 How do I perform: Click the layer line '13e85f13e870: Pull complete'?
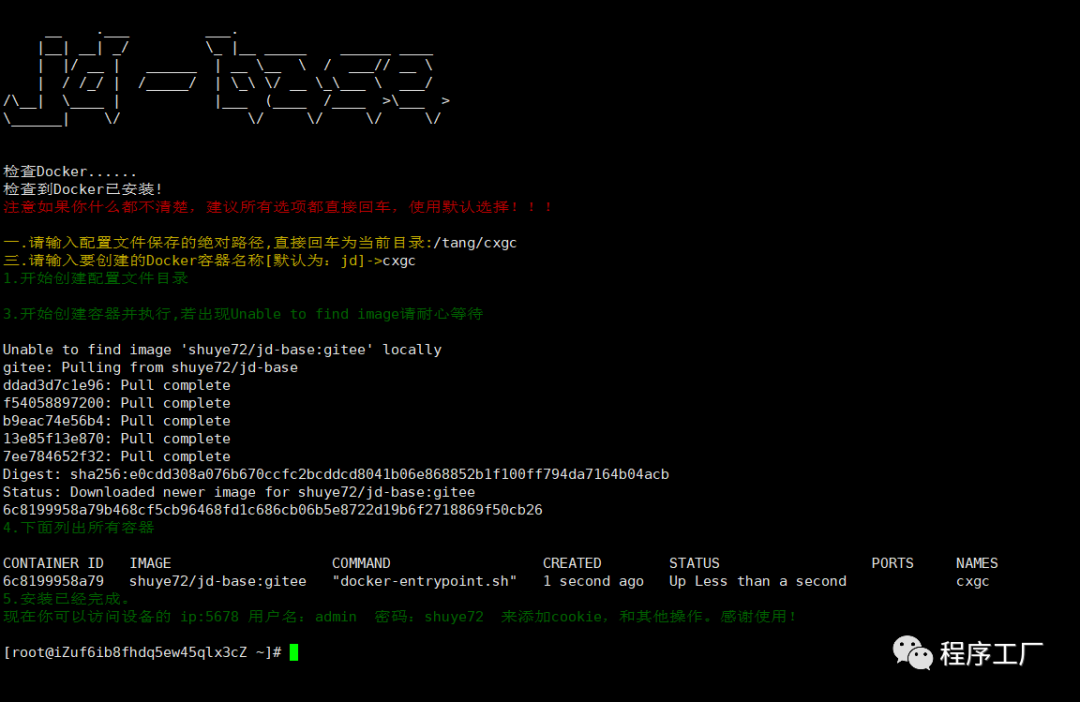click(x=116, y=440)
